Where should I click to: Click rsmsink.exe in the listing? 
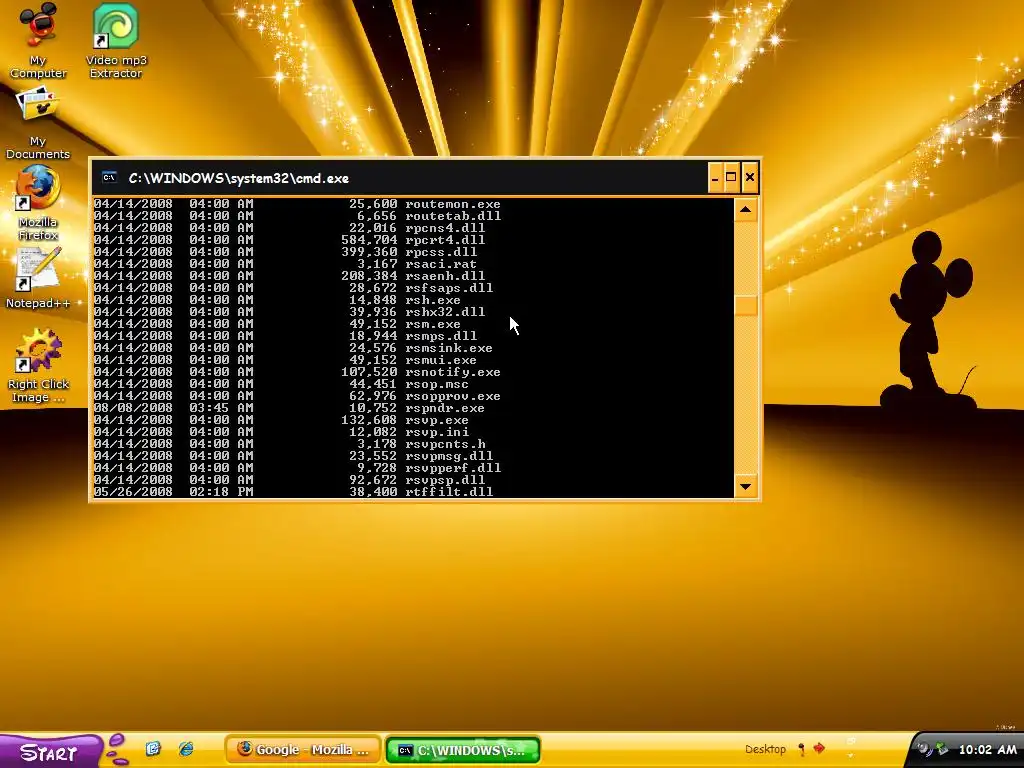coord(449,347)
